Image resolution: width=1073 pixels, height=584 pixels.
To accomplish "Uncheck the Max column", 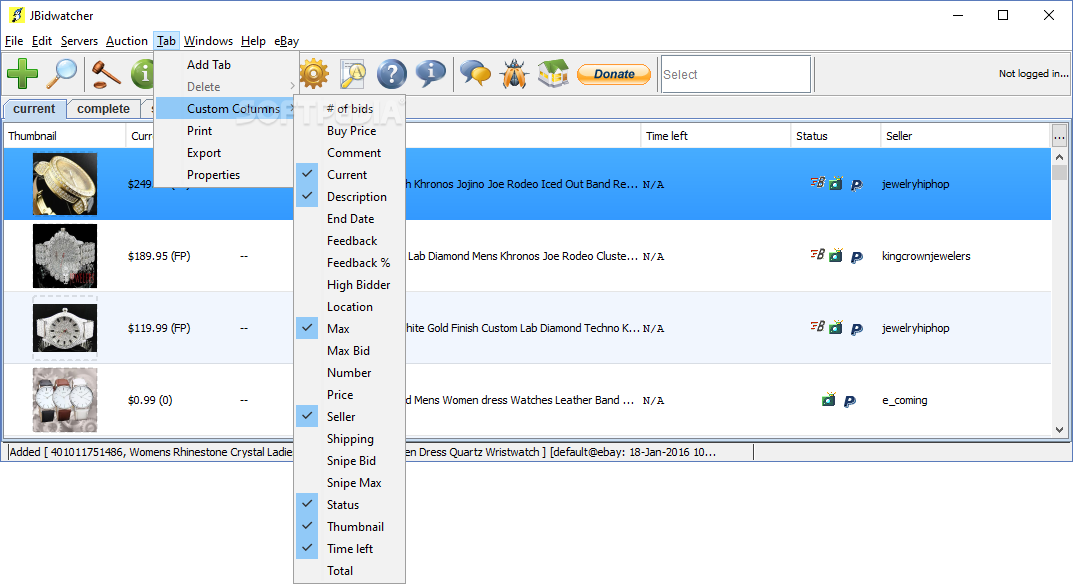I will click(x=350, y=329).
